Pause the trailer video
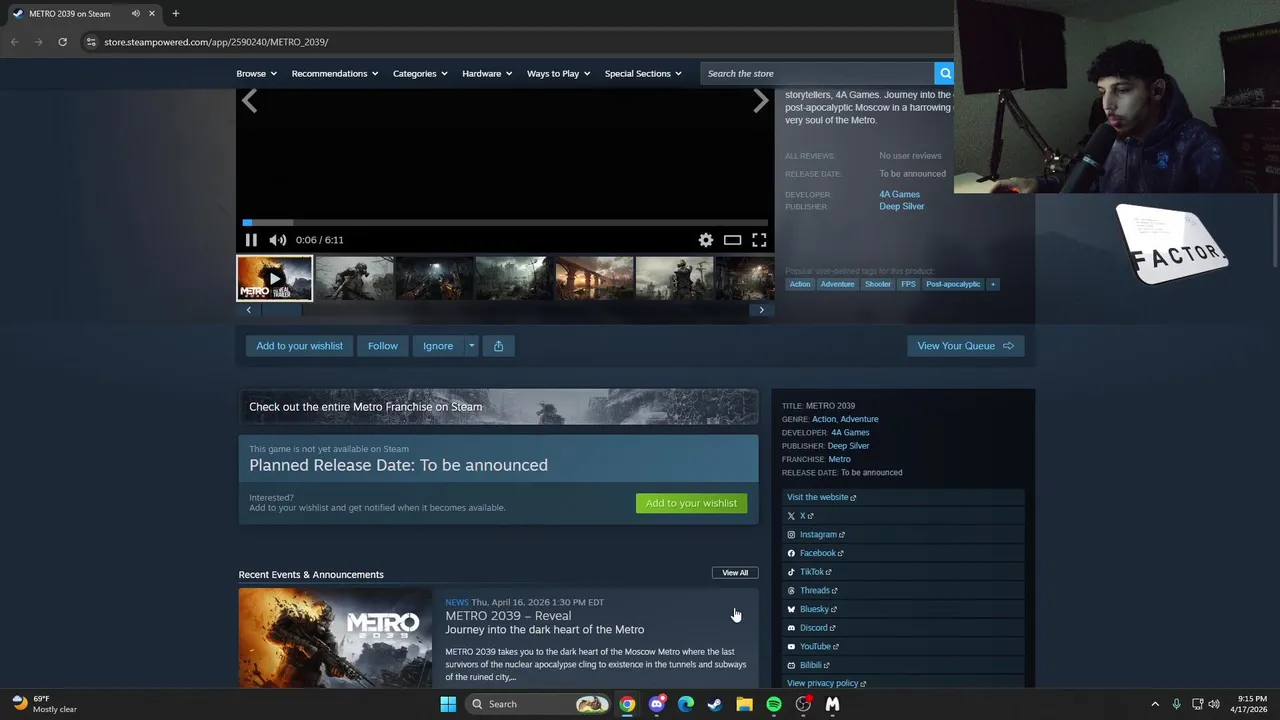 (251, 240)
